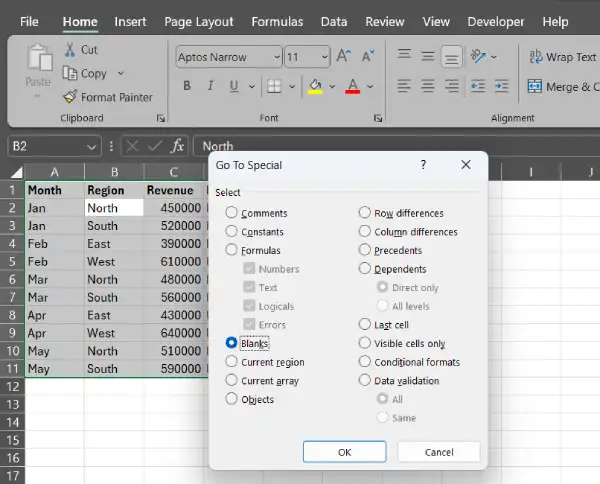The image size is (600, 484).
Task: Decrease font size with the small A icon
Action: (368, 56)
